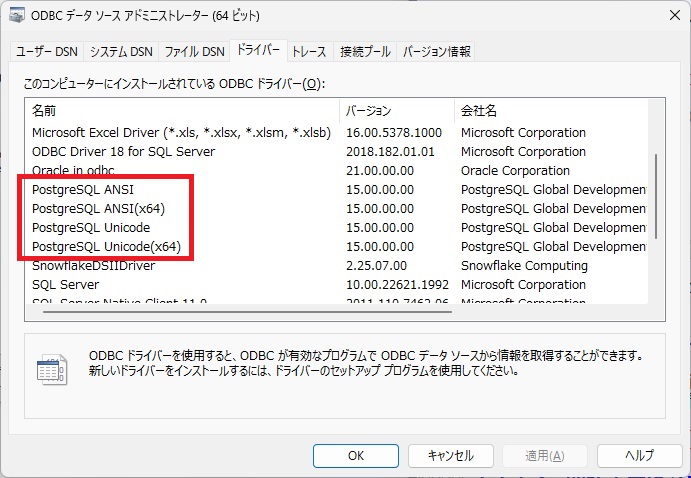
Task: Show the バージョン情報 tab
Action: point(436,52)
